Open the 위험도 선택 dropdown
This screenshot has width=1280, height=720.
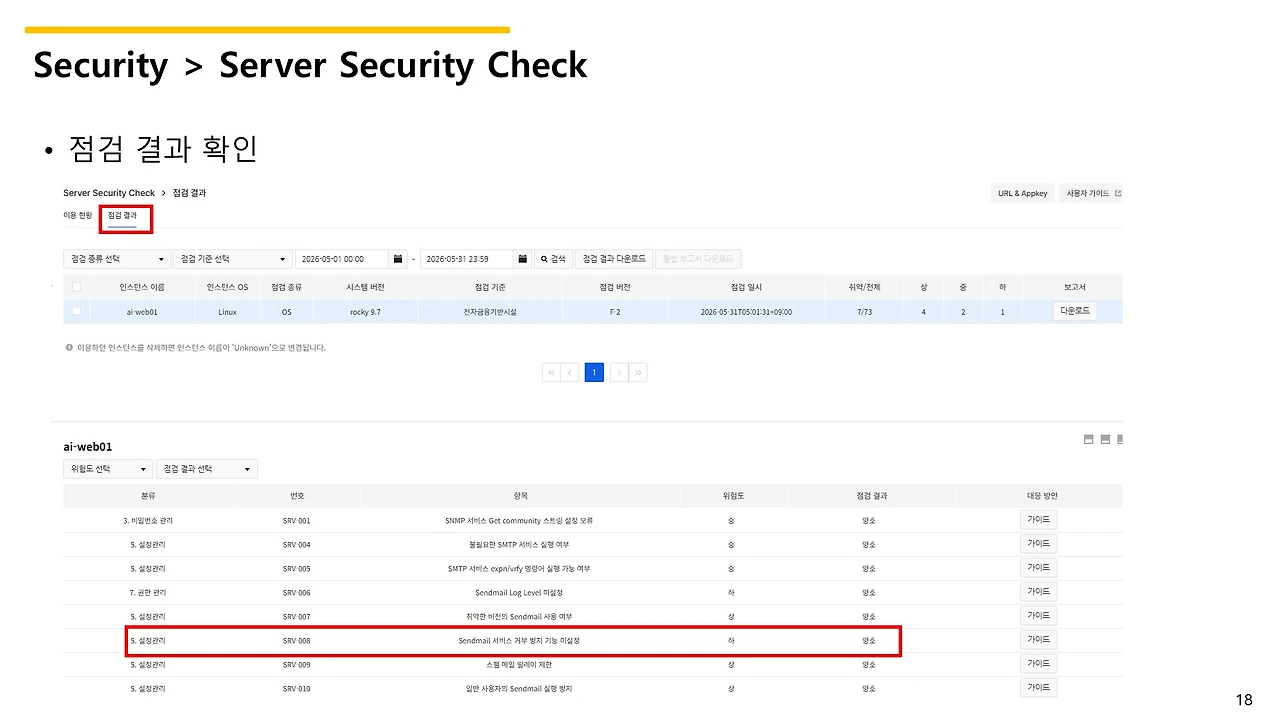[108, 469]
